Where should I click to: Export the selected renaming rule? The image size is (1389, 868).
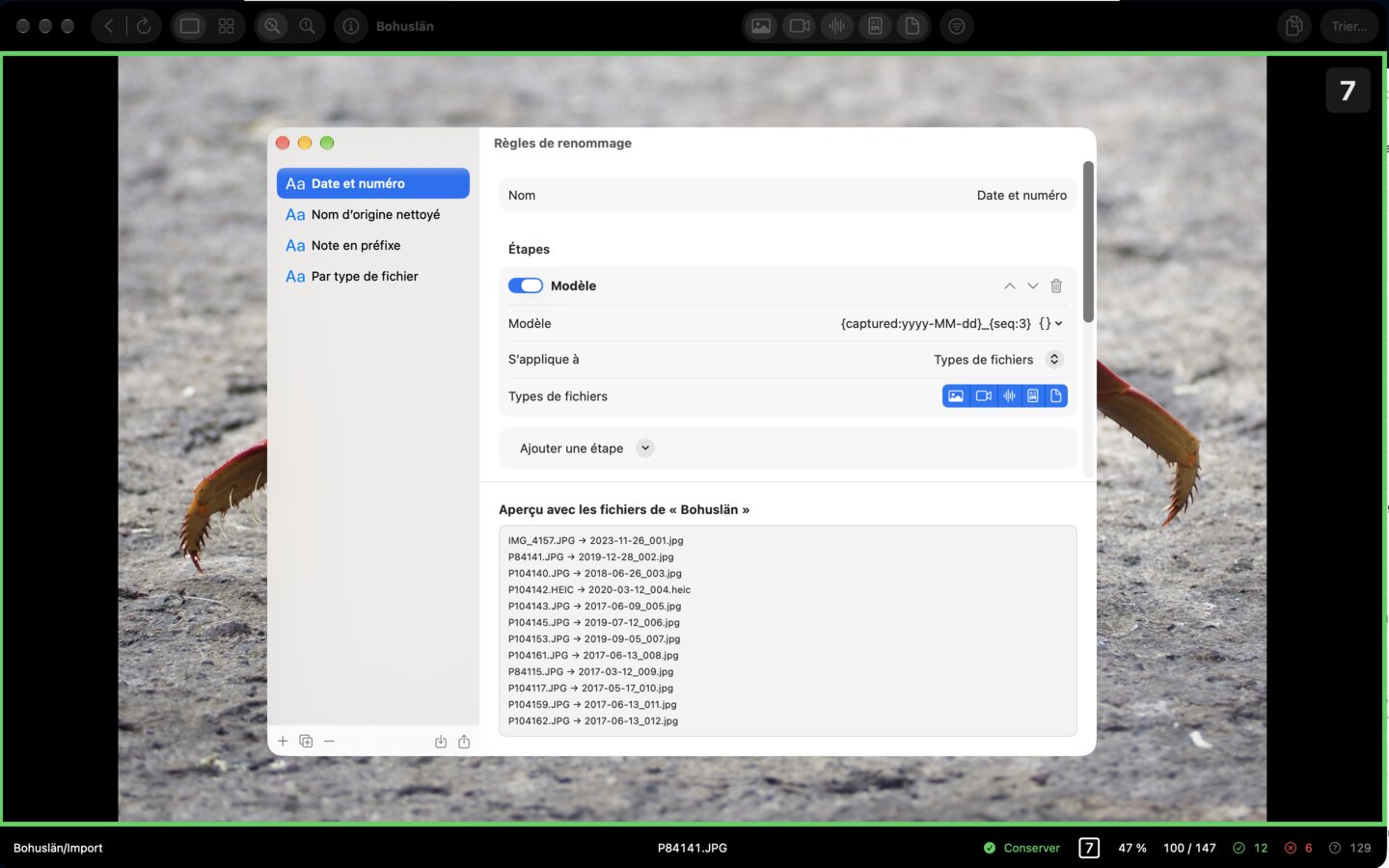point(464,742)
